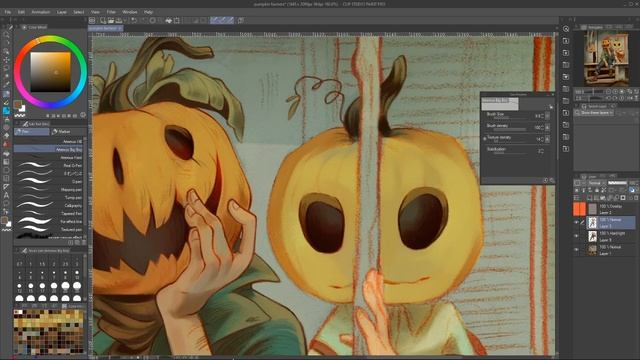640x360 pixels.
Task: Toggle visibility eye of Layer 9
Action: (576, 236)
